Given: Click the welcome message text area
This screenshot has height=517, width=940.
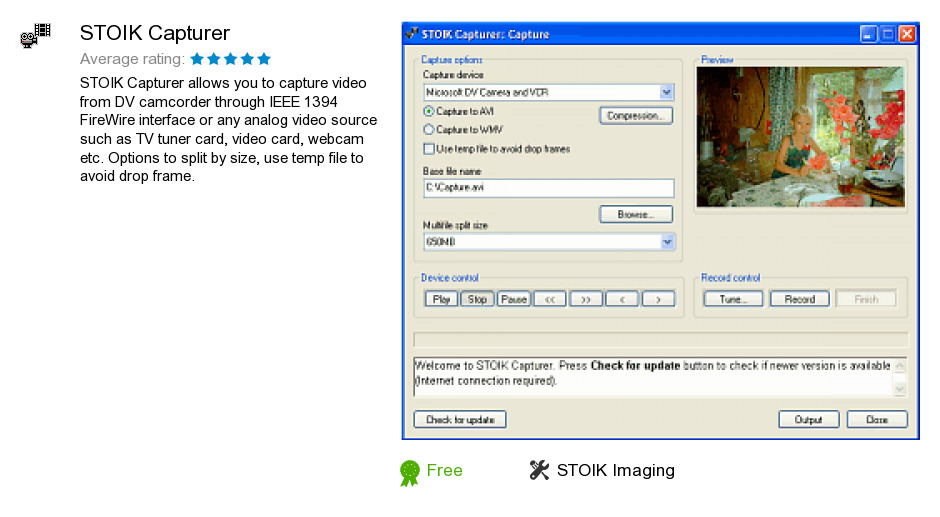Looking at the screenshot, I should point(652,377).
